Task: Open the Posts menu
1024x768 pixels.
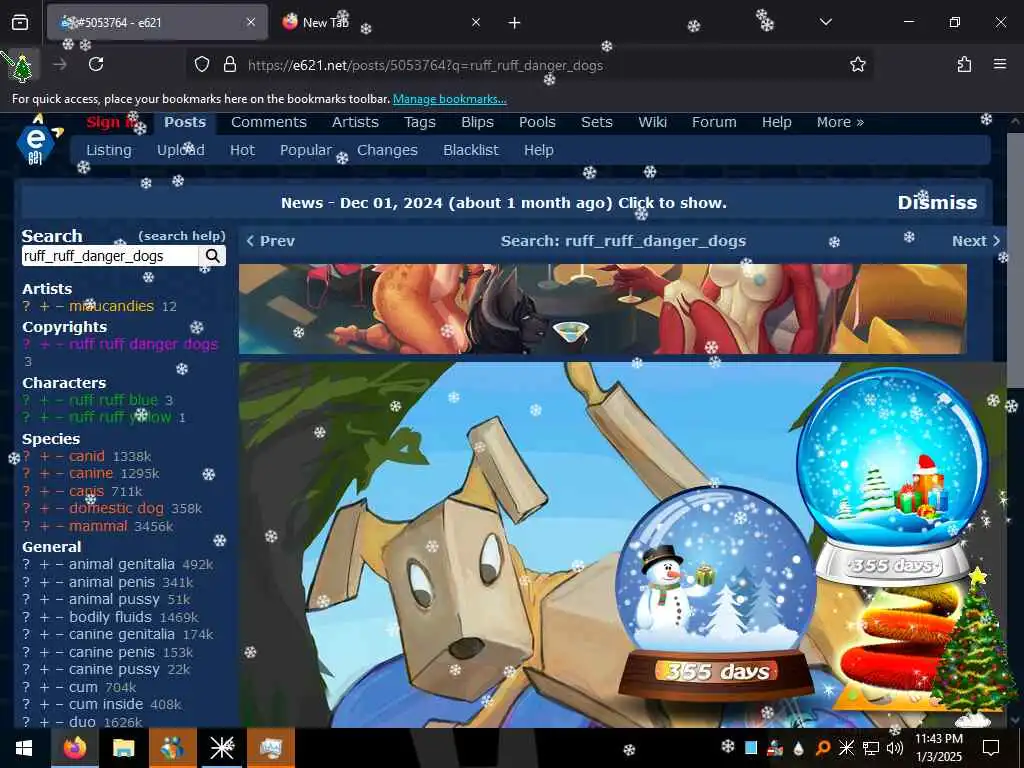Action: 185,122
